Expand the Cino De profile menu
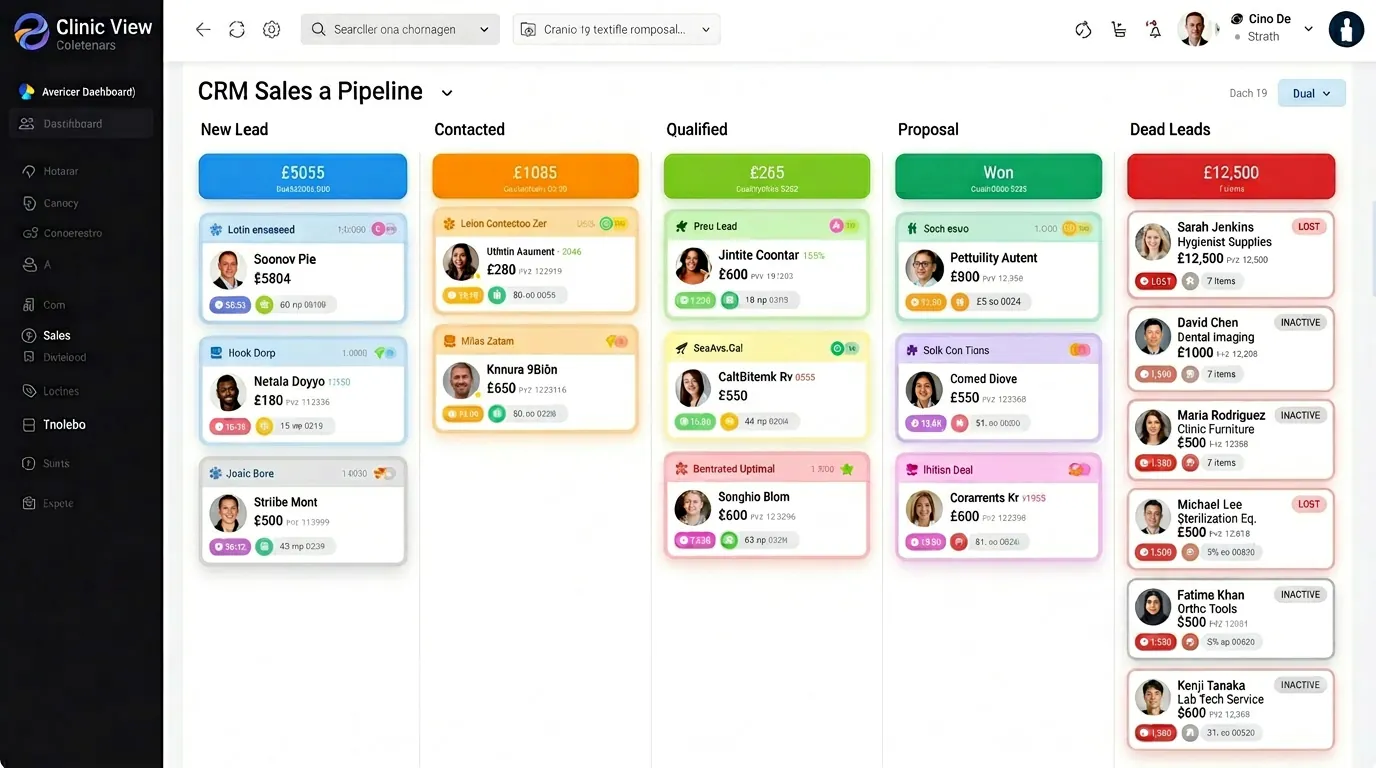The width and height of the screenshot is (1376, 768). (1308, 28)
